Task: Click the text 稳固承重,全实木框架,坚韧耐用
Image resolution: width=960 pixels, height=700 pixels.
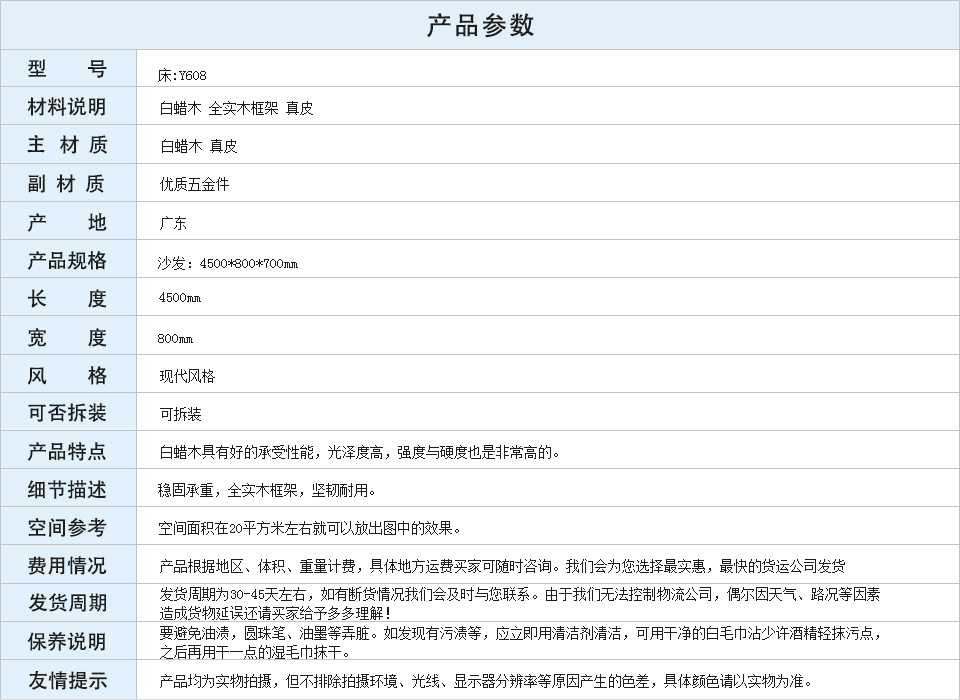Action: pyautogui.click(x=267, y=491)
